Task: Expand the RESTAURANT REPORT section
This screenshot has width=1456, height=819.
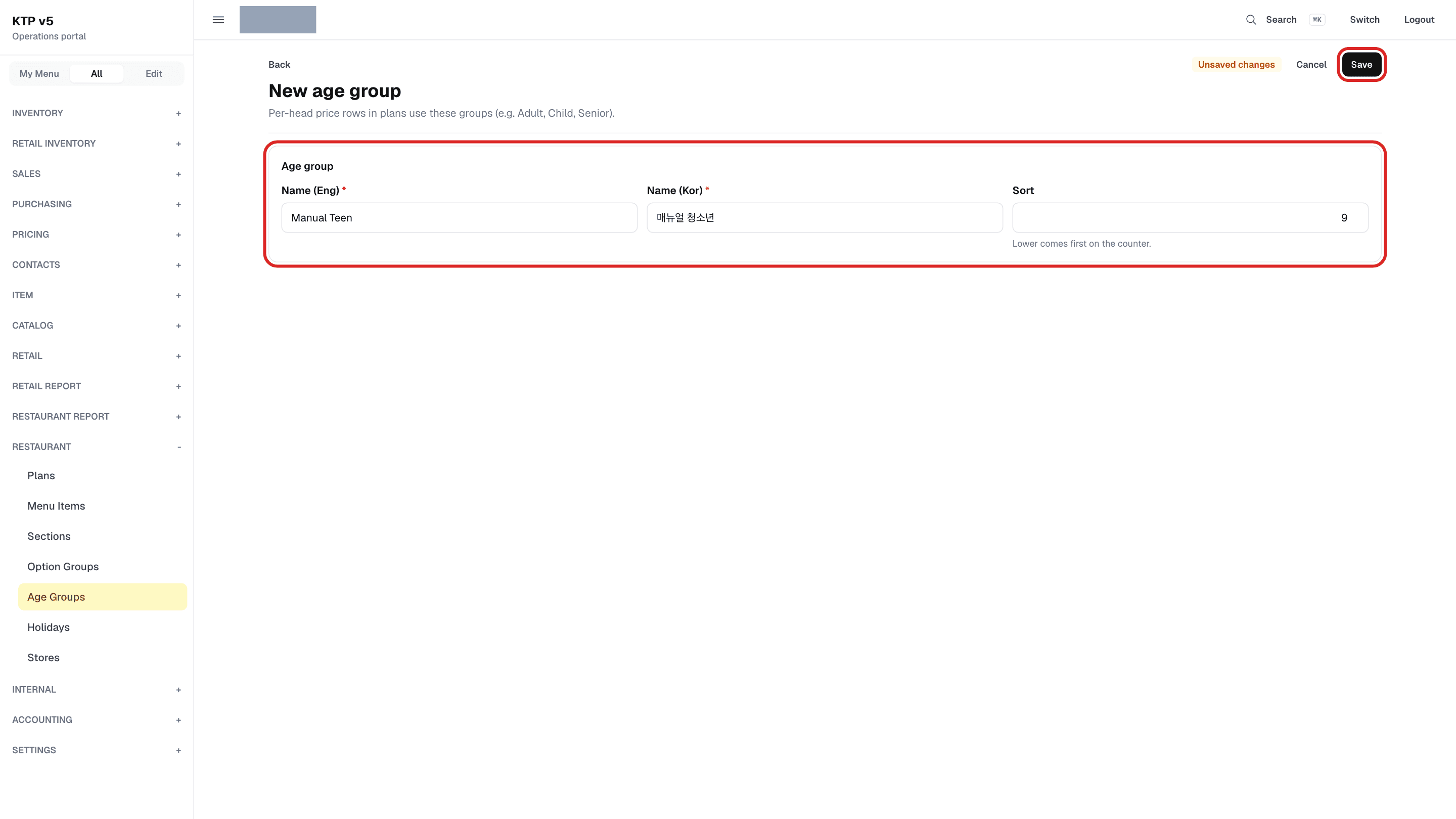Action: coord(97,417)
